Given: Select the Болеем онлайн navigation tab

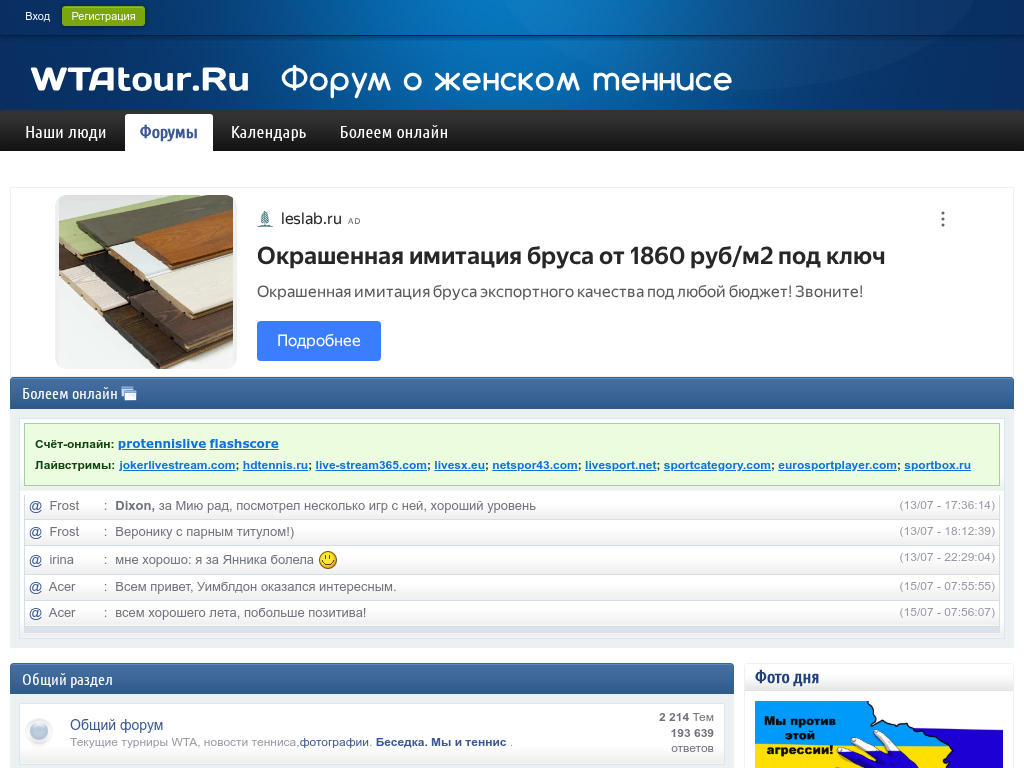Looking at the screenshot, I should (x=393, y=133).
